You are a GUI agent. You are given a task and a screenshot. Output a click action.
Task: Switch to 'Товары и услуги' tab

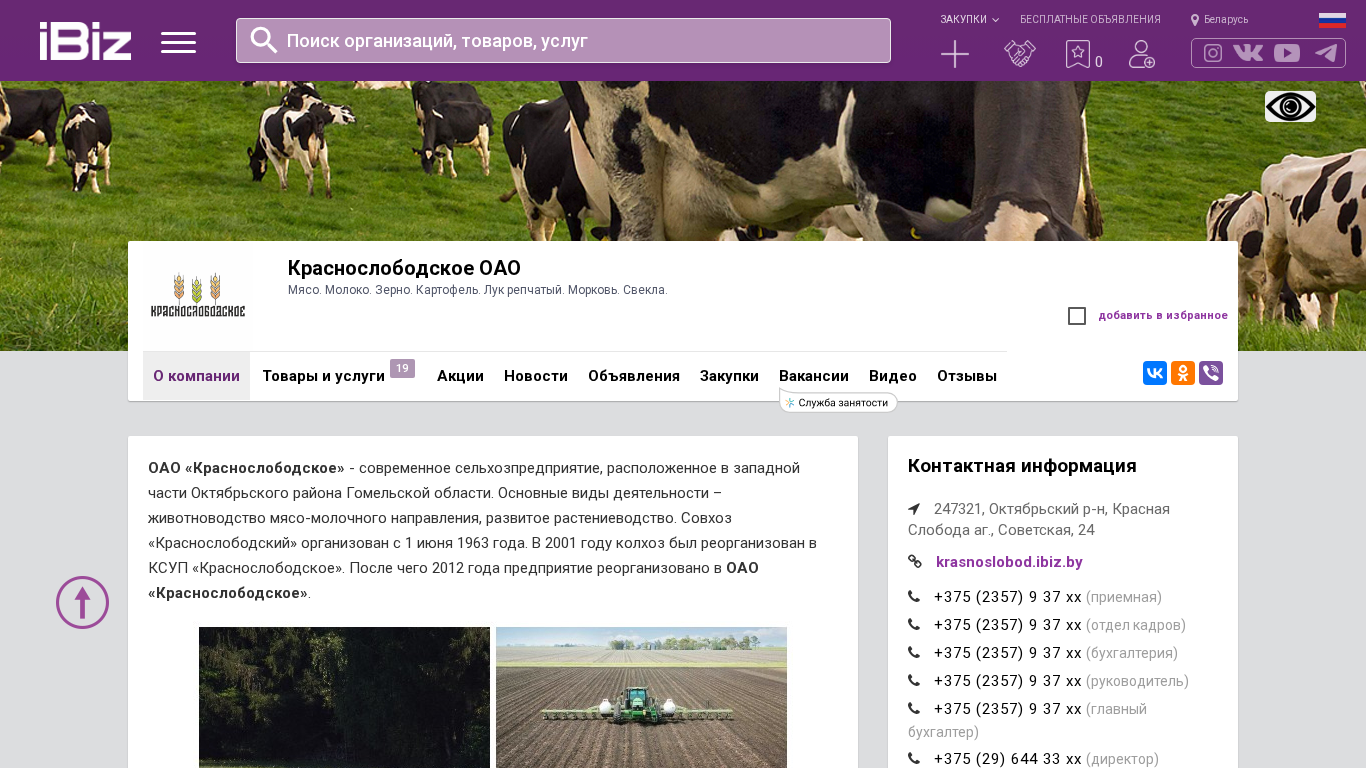(x=323, y=376)
